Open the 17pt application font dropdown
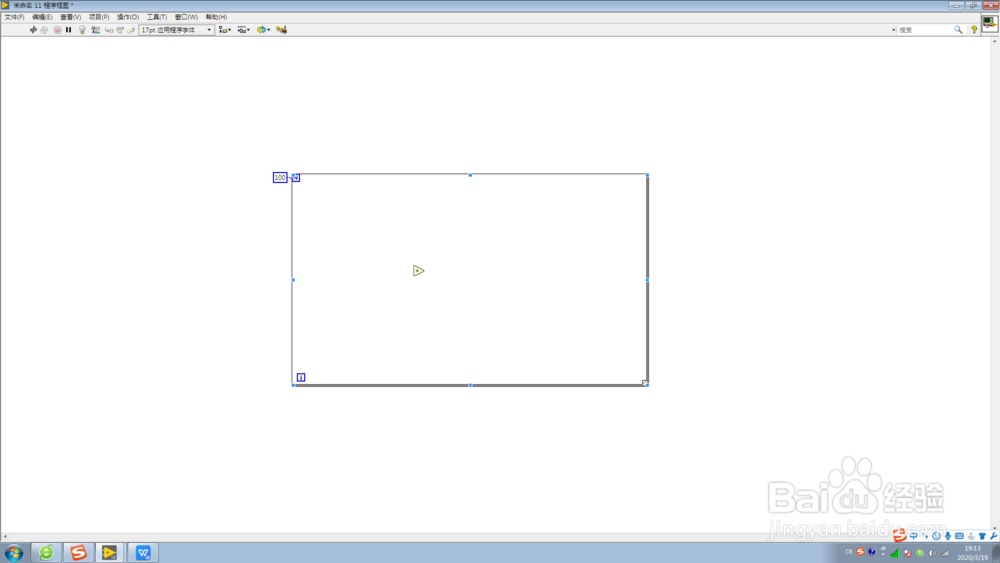The image size is (1000, 563). pos(176,30)
